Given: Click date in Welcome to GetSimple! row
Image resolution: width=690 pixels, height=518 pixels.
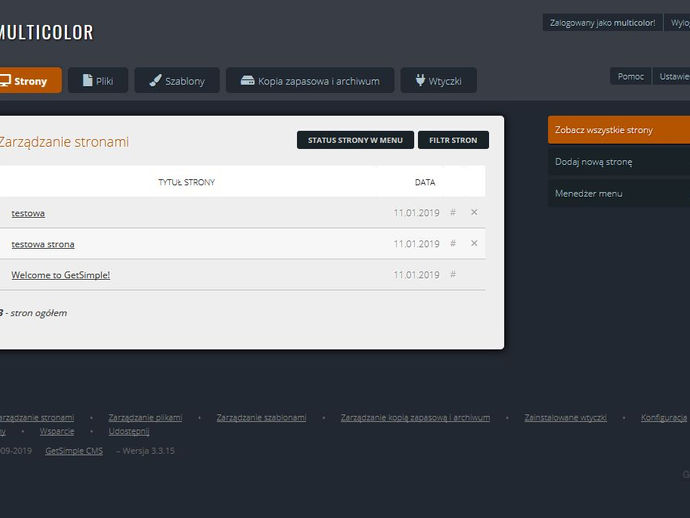Looking at the screenshot, I should click(416, 275).
